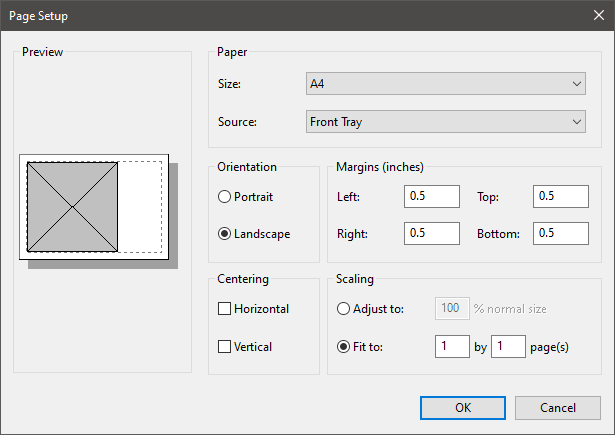The image size is (615, 435).
Task: Click the percent normal size field
Action: pos(451,309)
